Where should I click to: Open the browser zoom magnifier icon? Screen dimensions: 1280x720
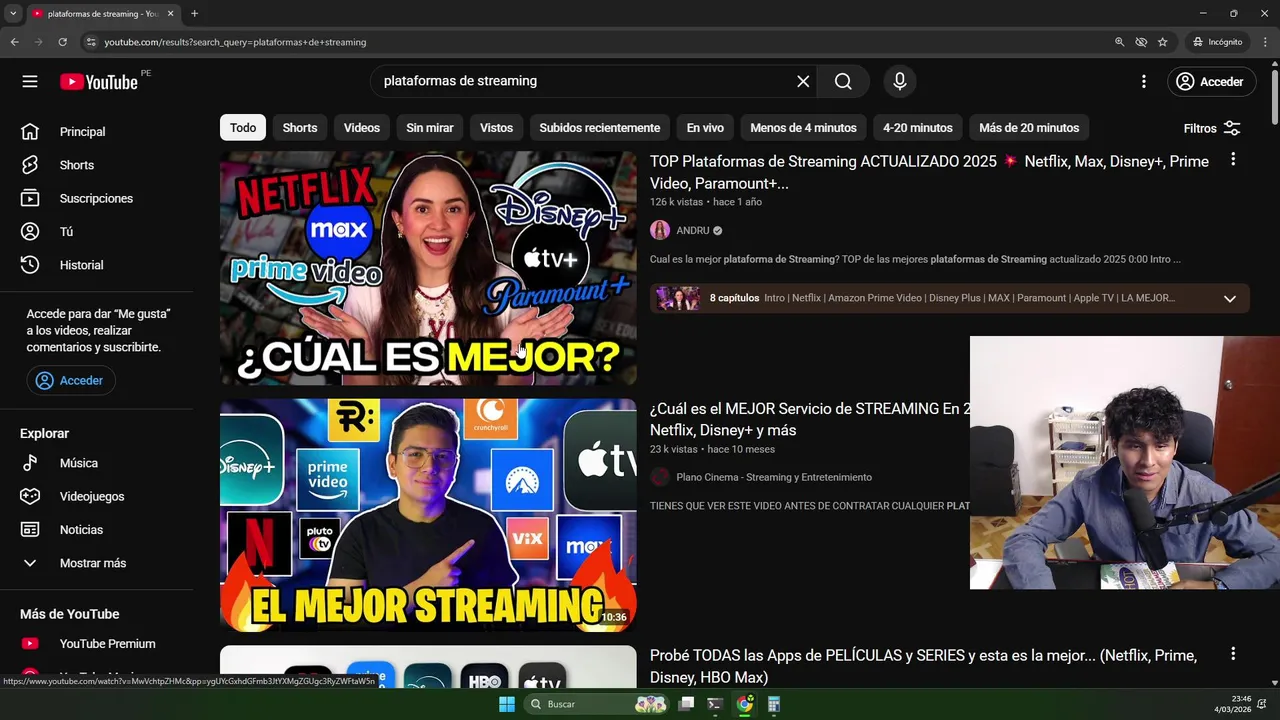(x=1119, y=42)
